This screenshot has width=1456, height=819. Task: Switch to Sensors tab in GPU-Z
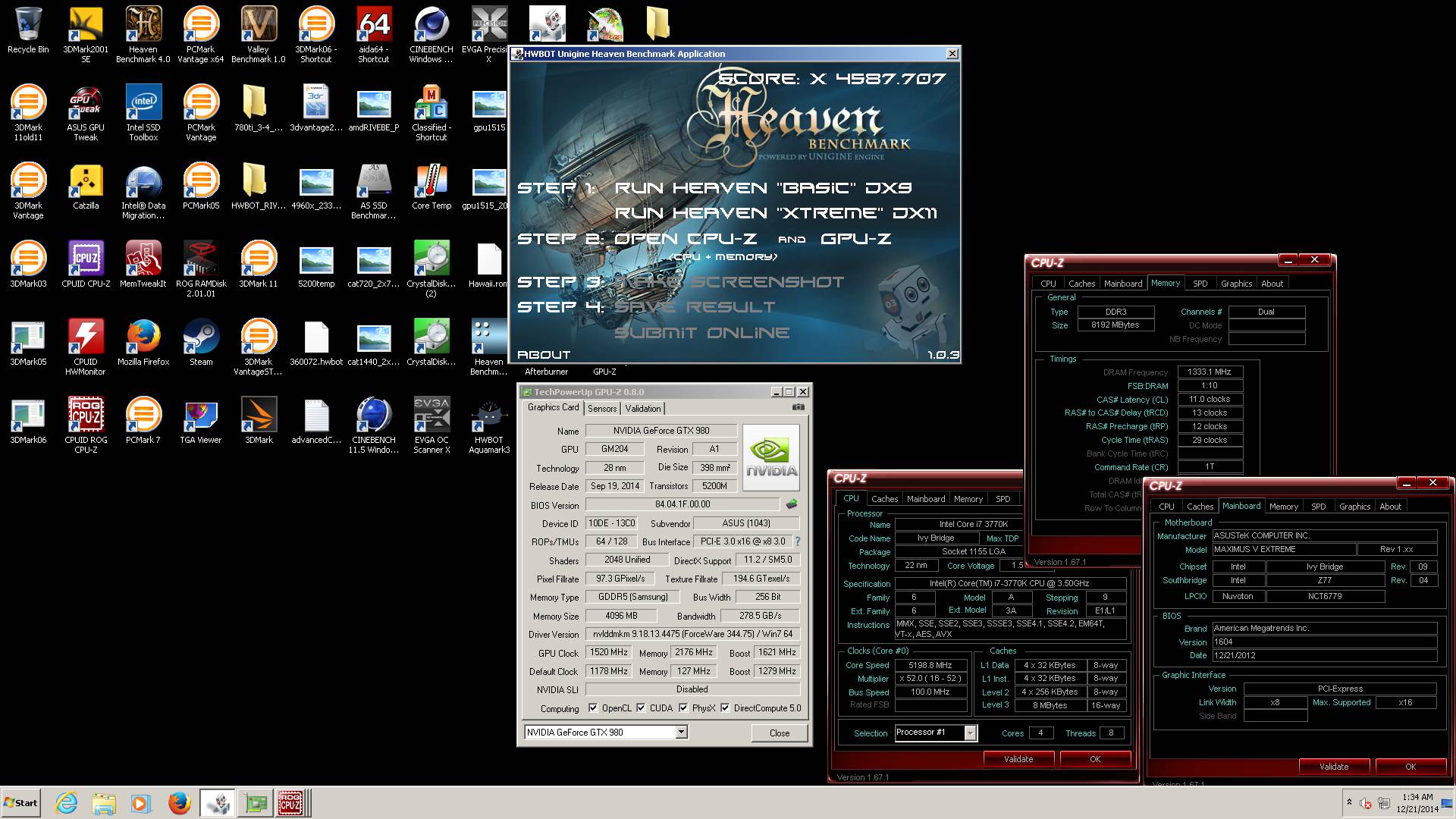click(602, 408)
